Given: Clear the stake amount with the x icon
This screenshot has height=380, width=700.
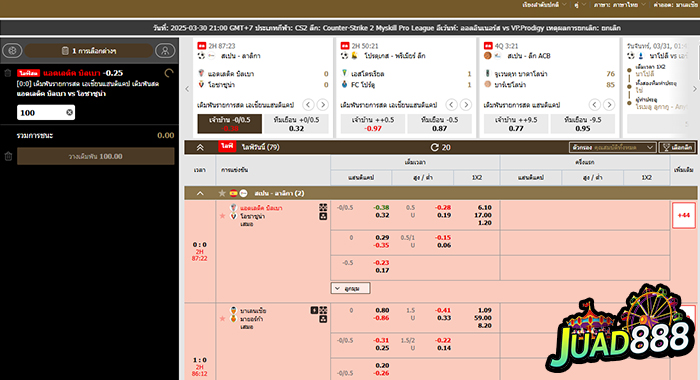Looking at the screenshot, I should tap(69, 113).
